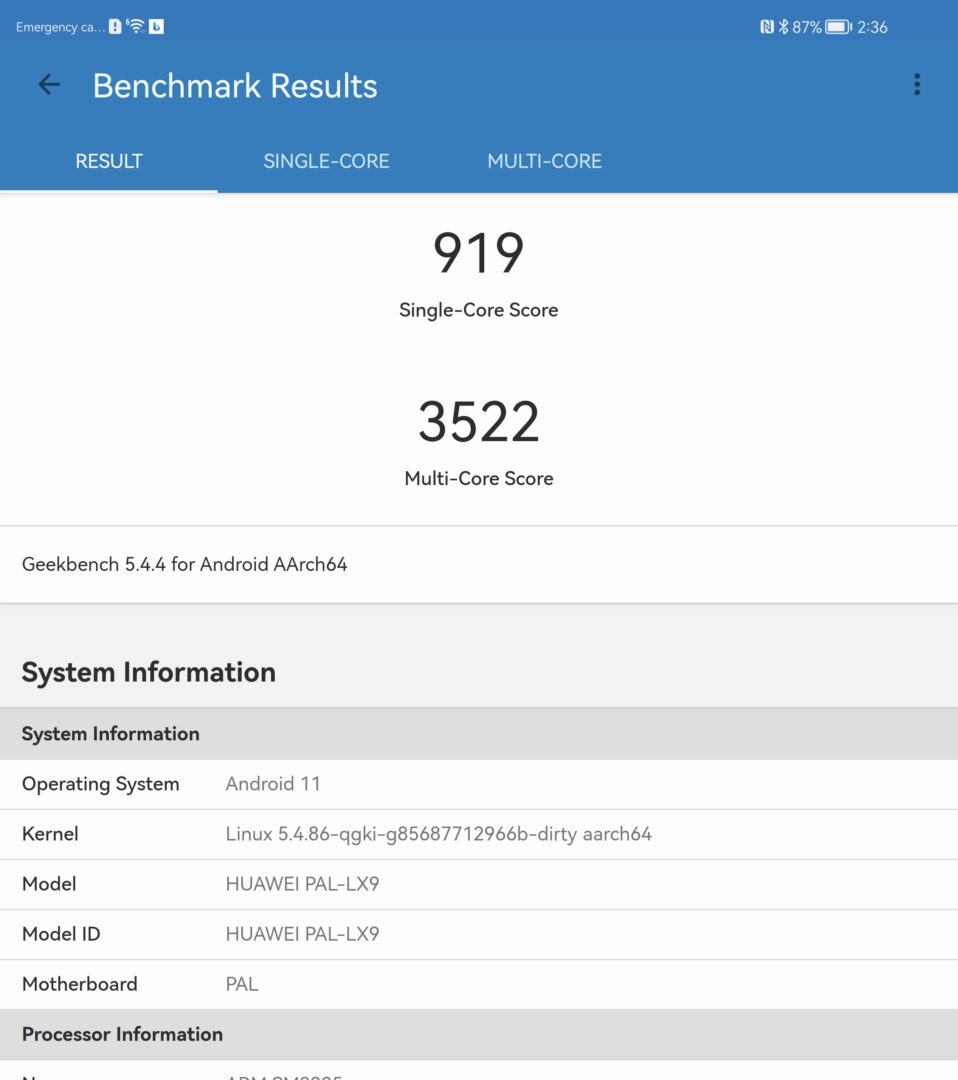Tap the large System Information heading
Image resolution: width=958 pixels, height=1080 pixels.
point(149,672)
